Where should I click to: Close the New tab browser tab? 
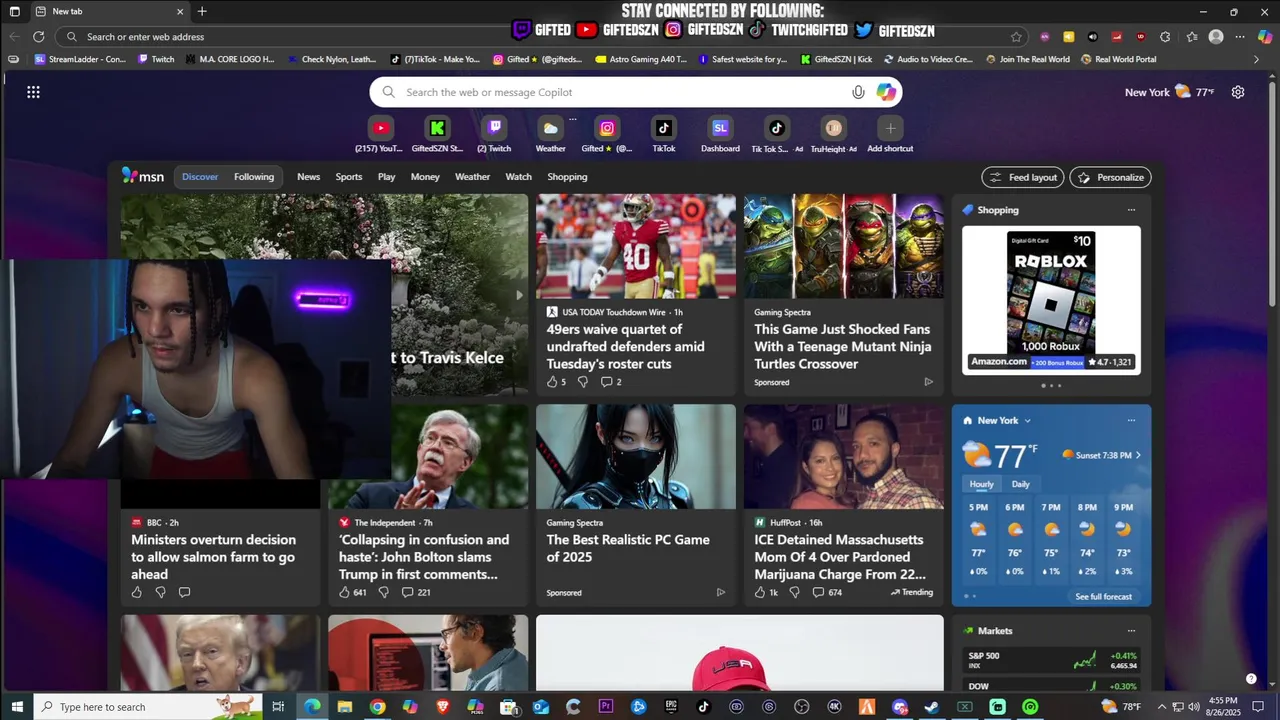click(180, 11)
